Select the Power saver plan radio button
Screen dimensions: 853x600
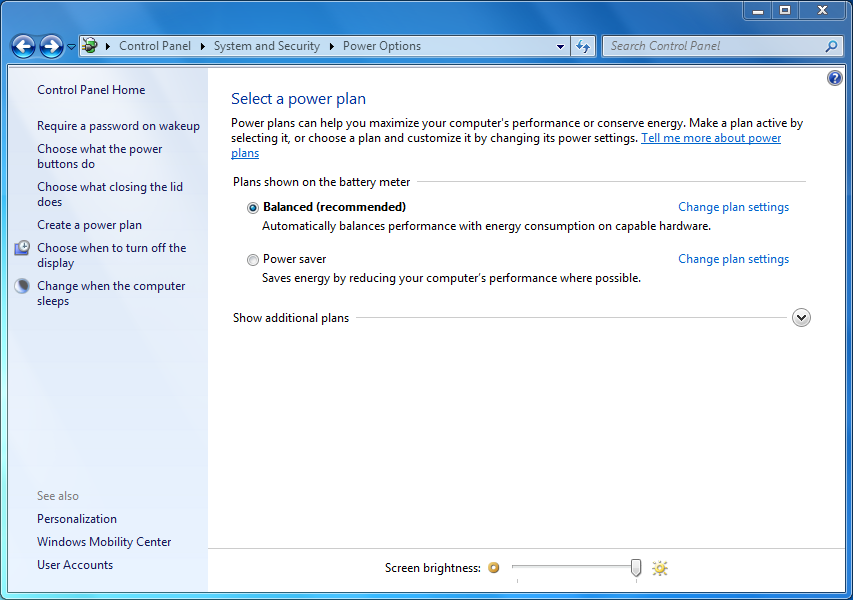252,260
